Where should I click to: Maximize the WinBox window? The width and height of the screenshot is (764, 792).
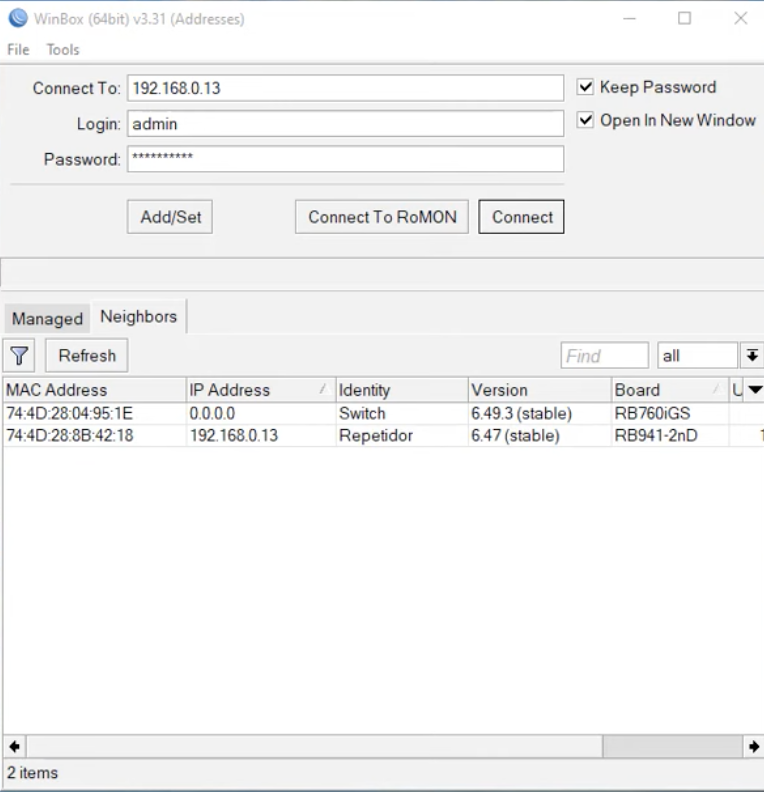click(684, 19)
